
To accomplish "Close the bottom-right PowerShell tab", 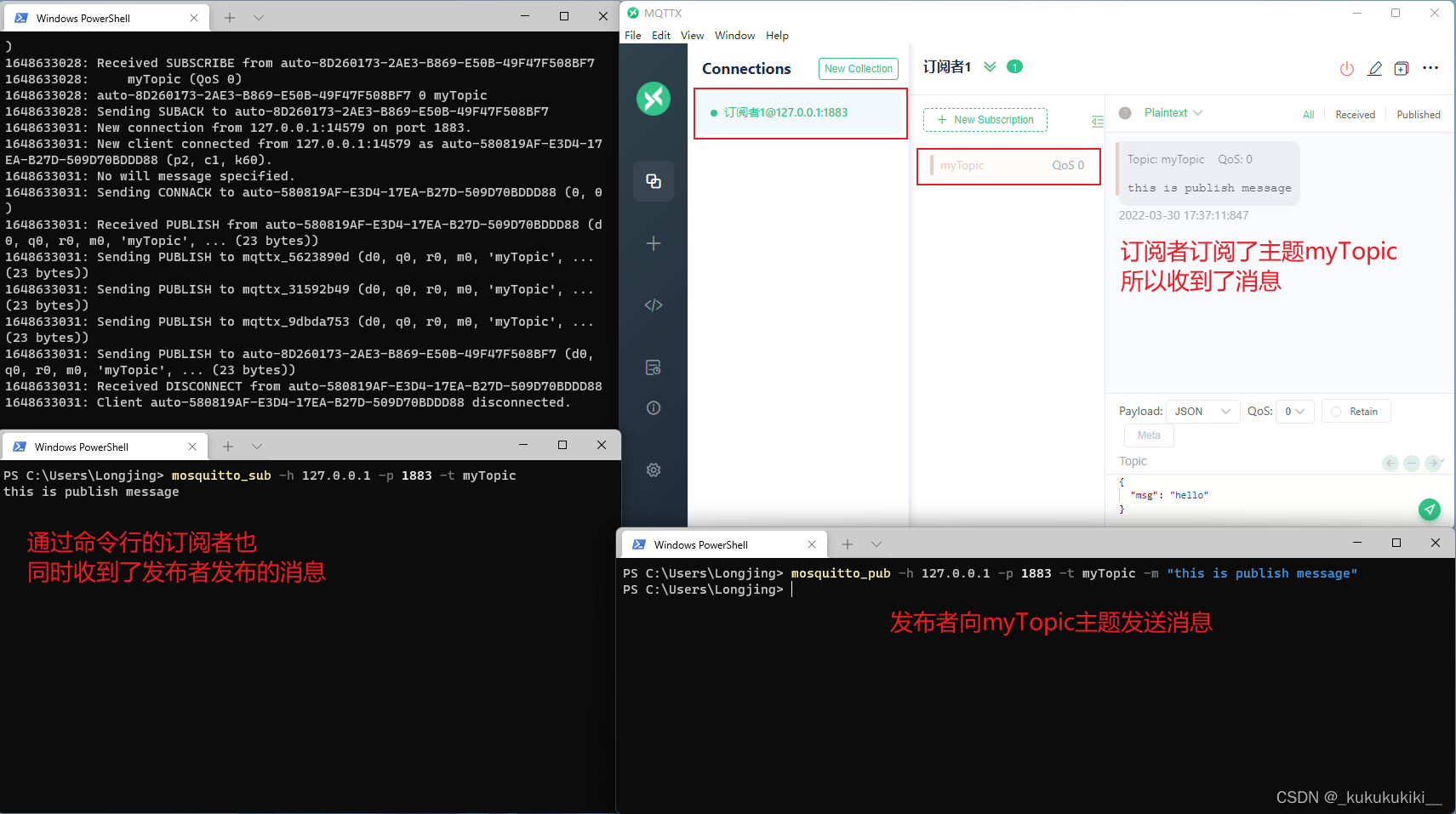I will pyautogui.click(x=812, y=544).
